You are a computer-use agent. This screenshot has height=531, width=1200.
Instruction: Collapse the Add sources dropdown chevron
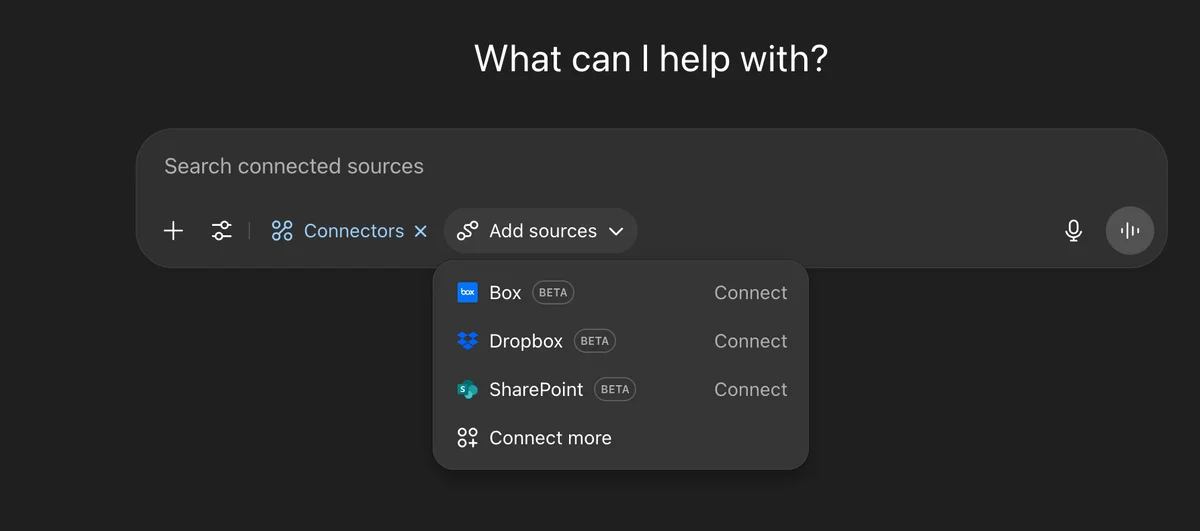click(x=616, y=231)
